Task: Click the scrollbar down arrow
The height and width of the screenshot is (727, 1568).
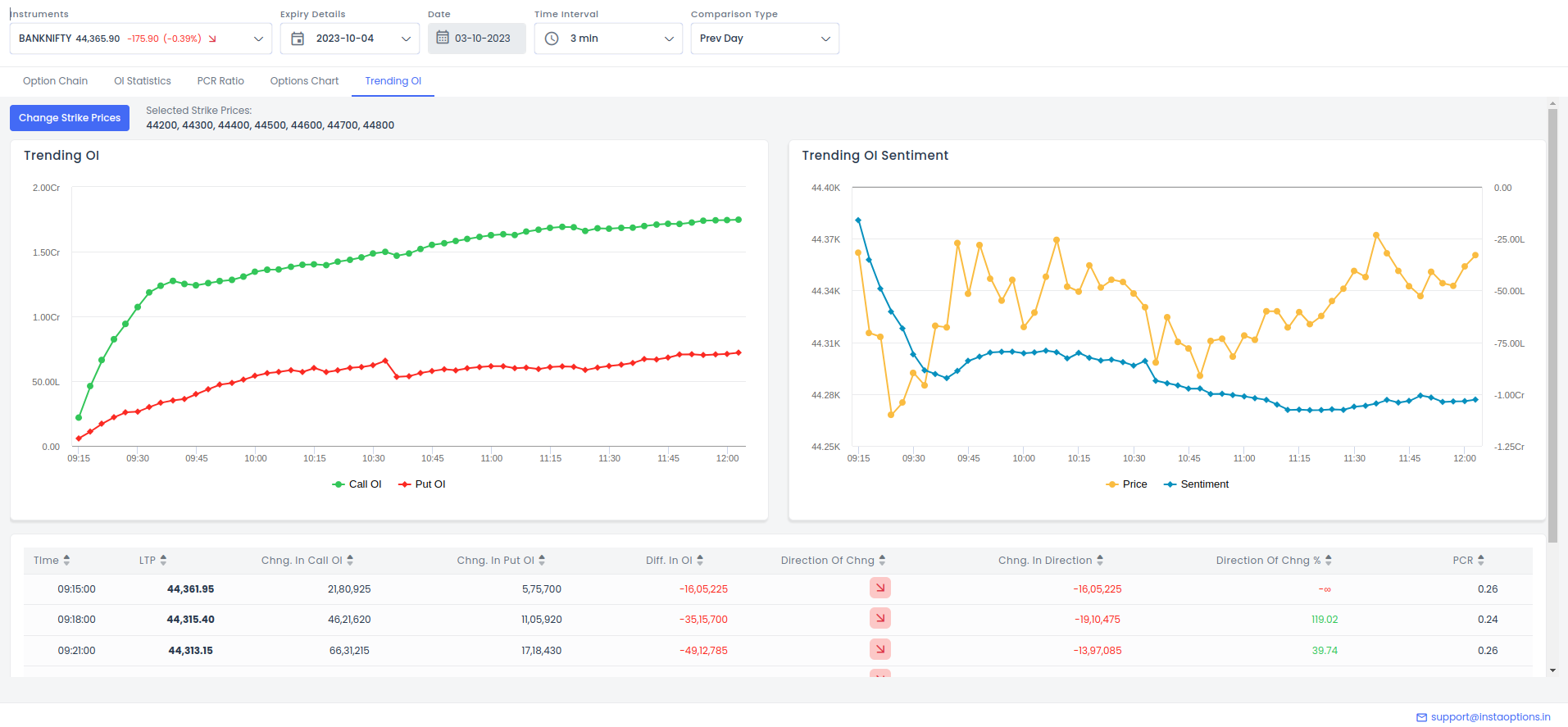Action: [x=1552, y=670]
